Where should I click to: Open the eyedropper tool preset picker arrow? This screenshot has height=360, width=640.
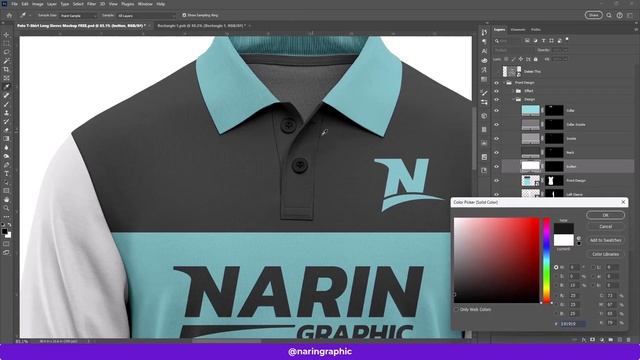coord(29,16)
